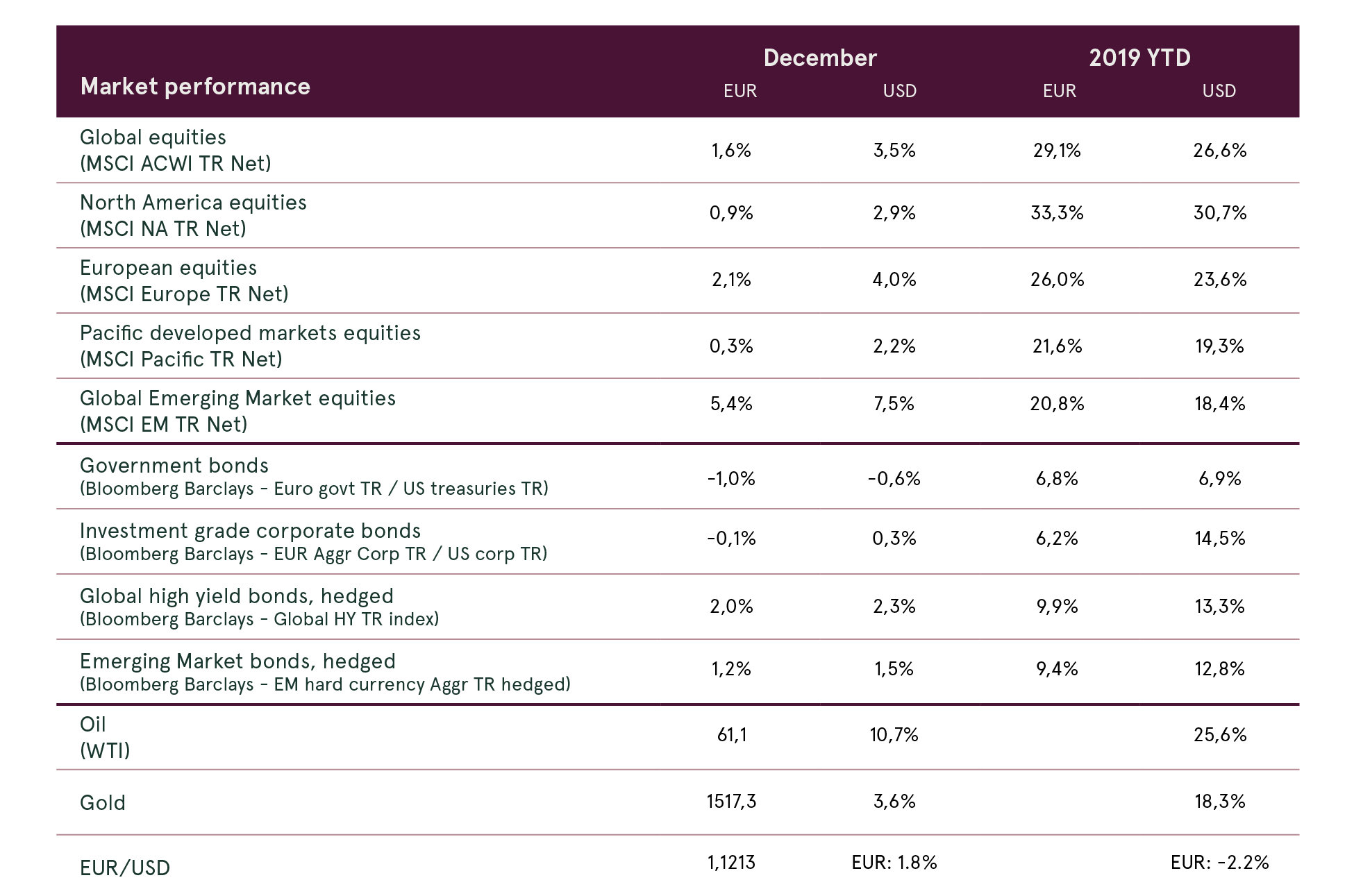Click 'Pacific developed markets equities' row label

point(250,334)
